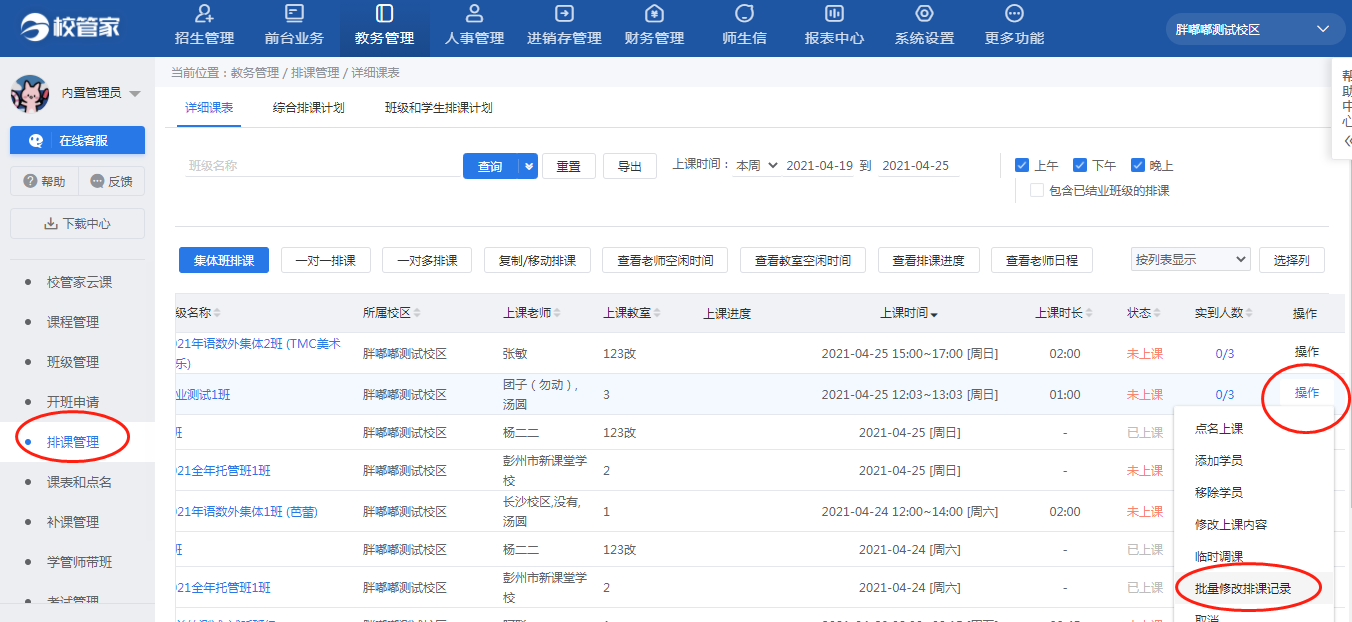Toggle the 上午 checkbox

pyautogui.click(x=1022, y=165)
